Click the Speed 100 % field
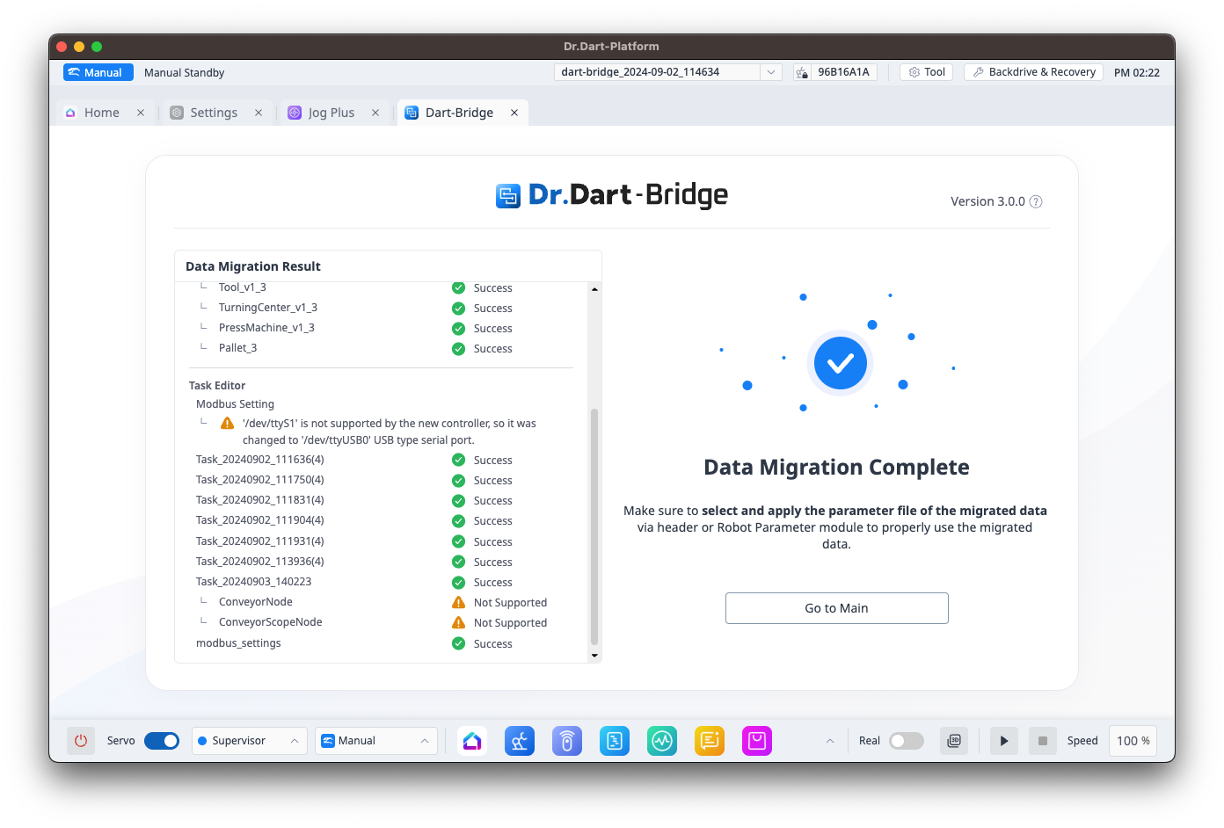 [x=1132, y=741]
